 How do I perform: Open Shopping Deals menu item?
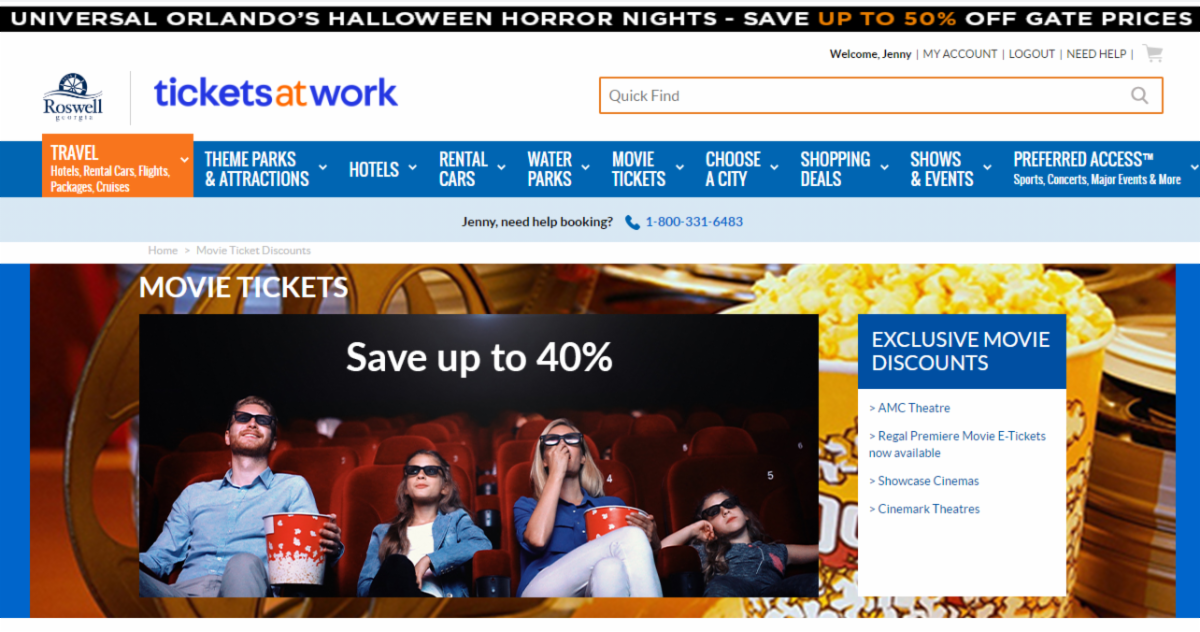(x=835, y=169)
